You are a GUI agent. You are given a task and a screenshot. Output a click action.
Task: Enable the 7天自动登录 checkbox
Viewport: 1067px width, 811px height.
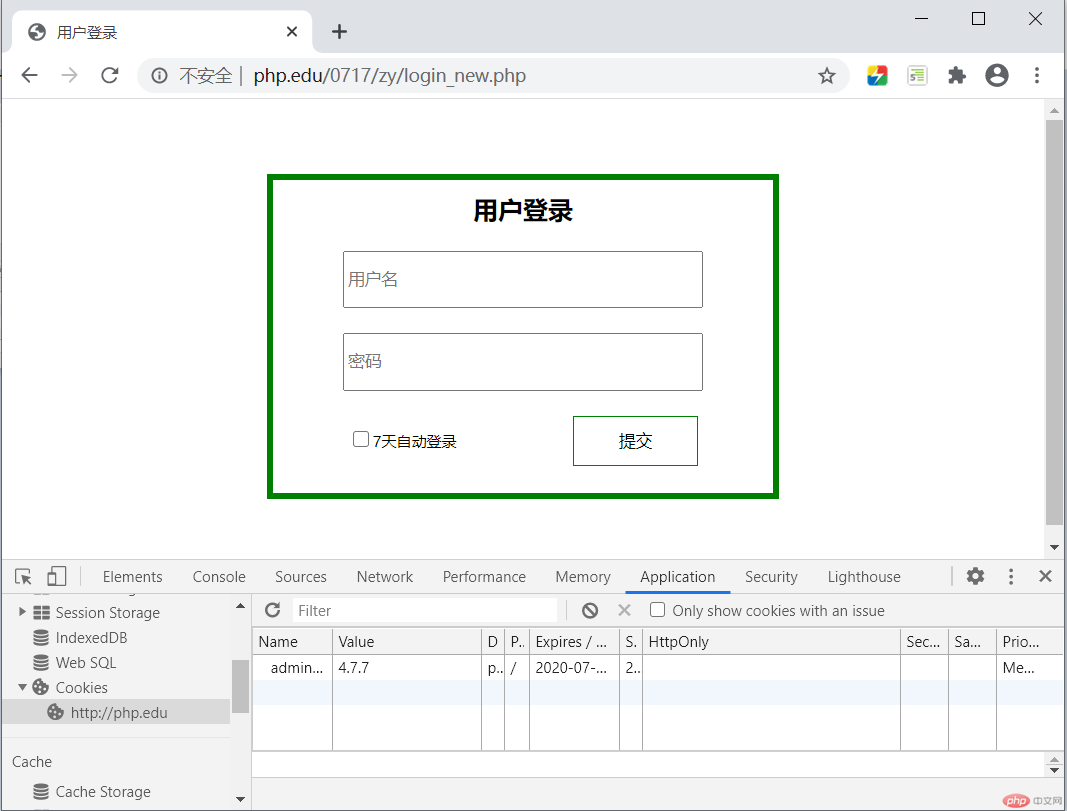[361, 440]
